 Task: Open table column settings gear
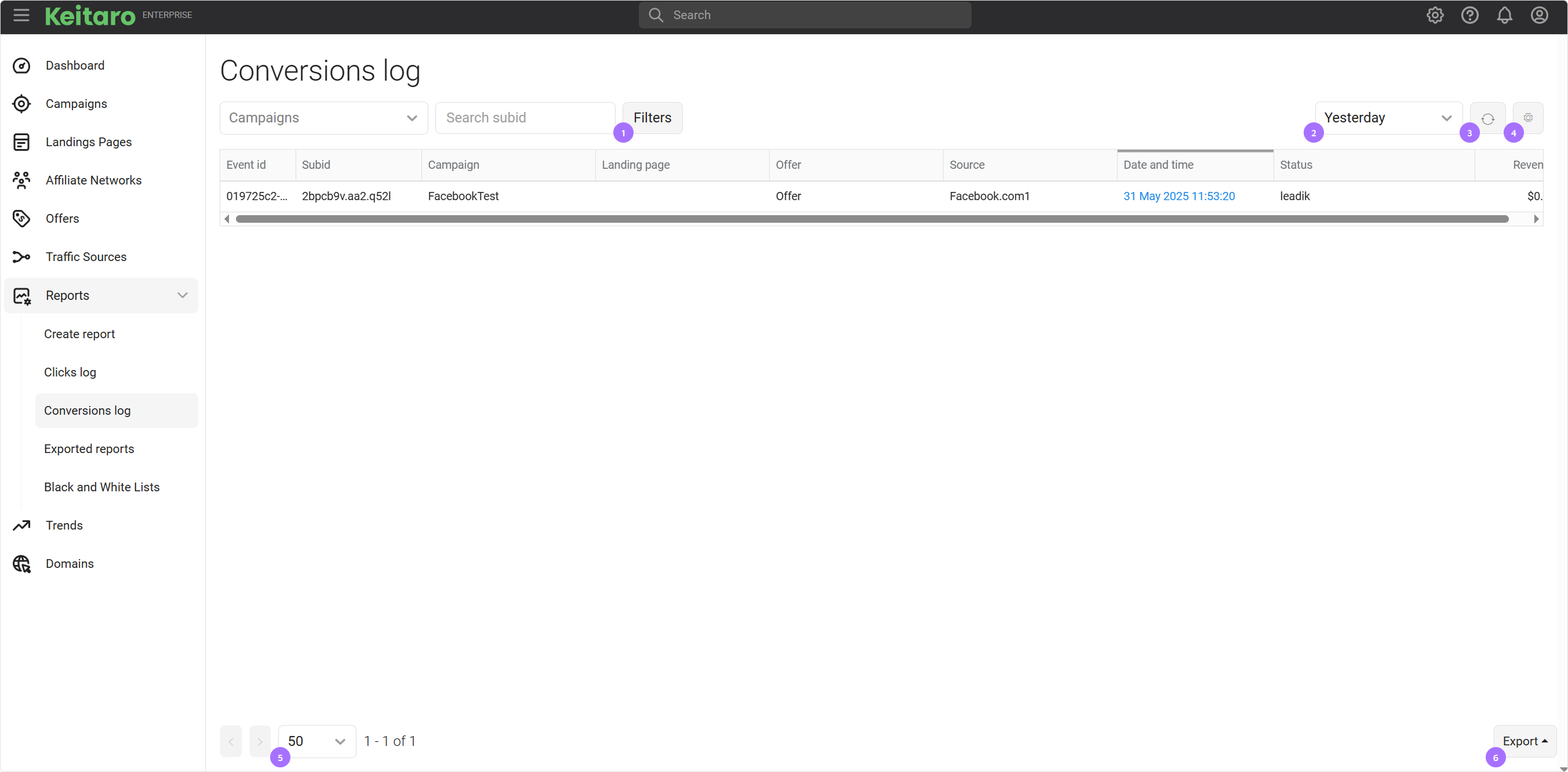point(1528,118)
